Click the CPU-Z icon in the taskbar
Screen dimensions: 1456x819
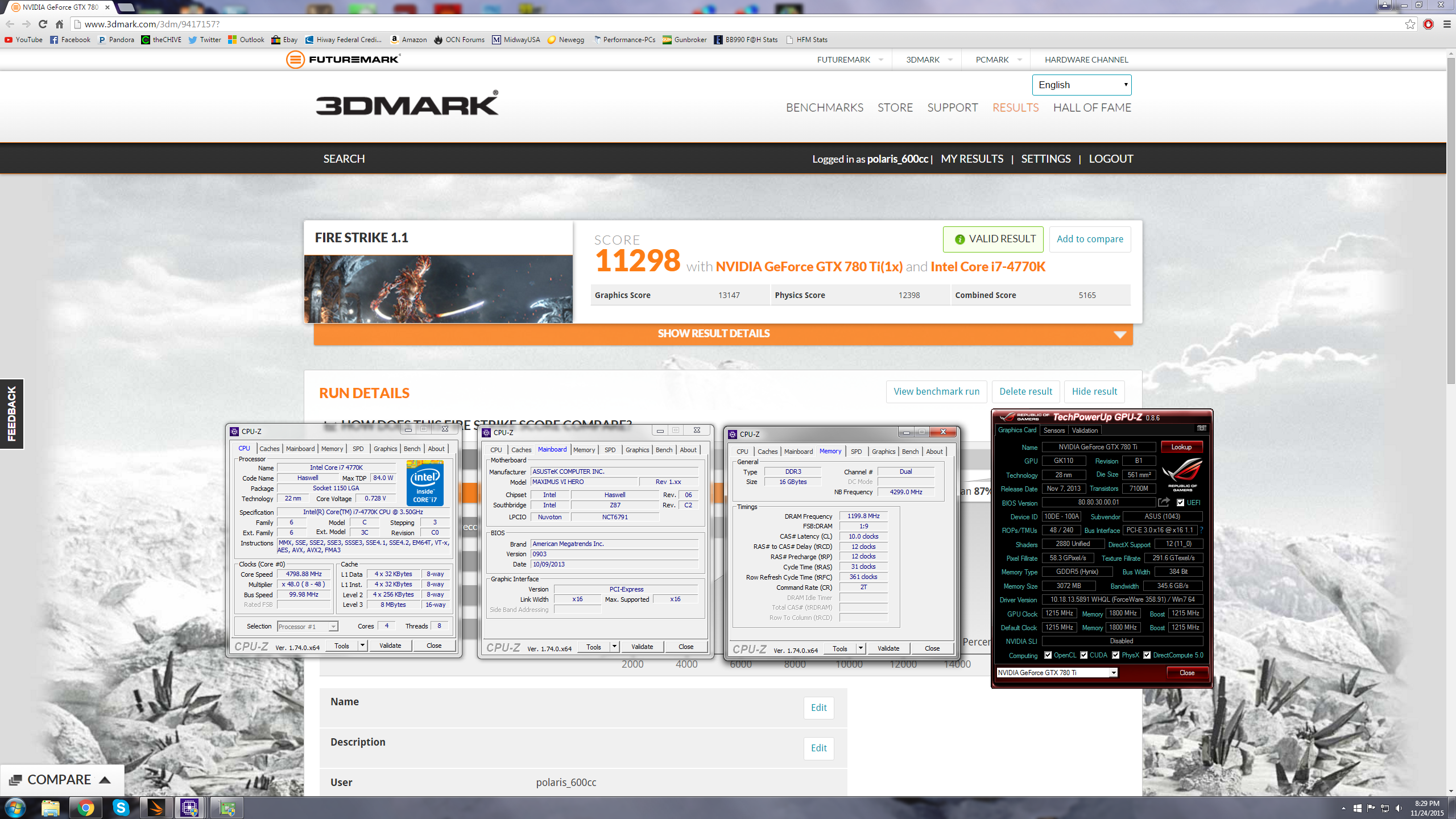click(189, 808)
